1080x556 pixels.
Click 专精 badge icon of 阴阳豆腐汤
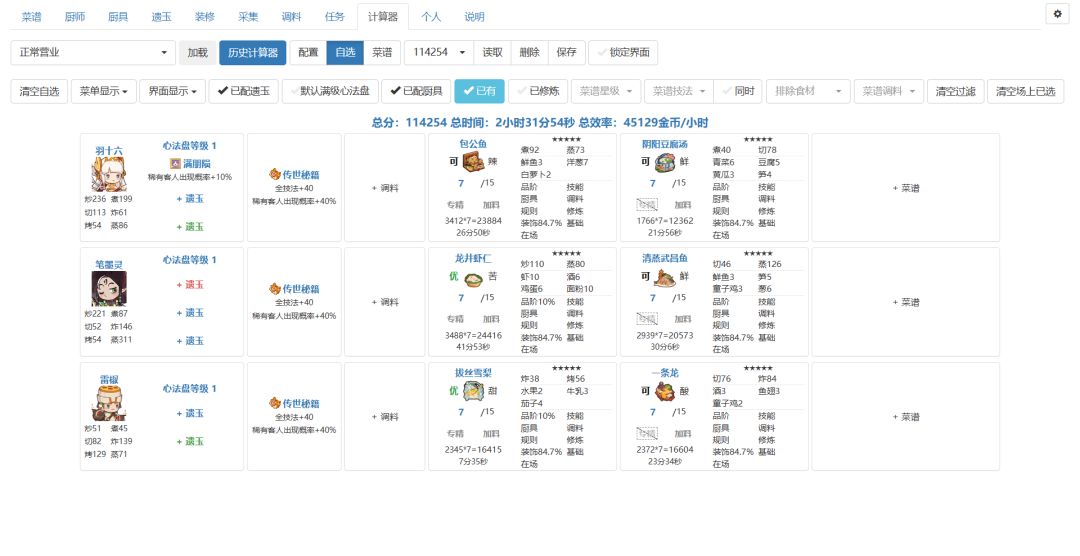(647, 205)
